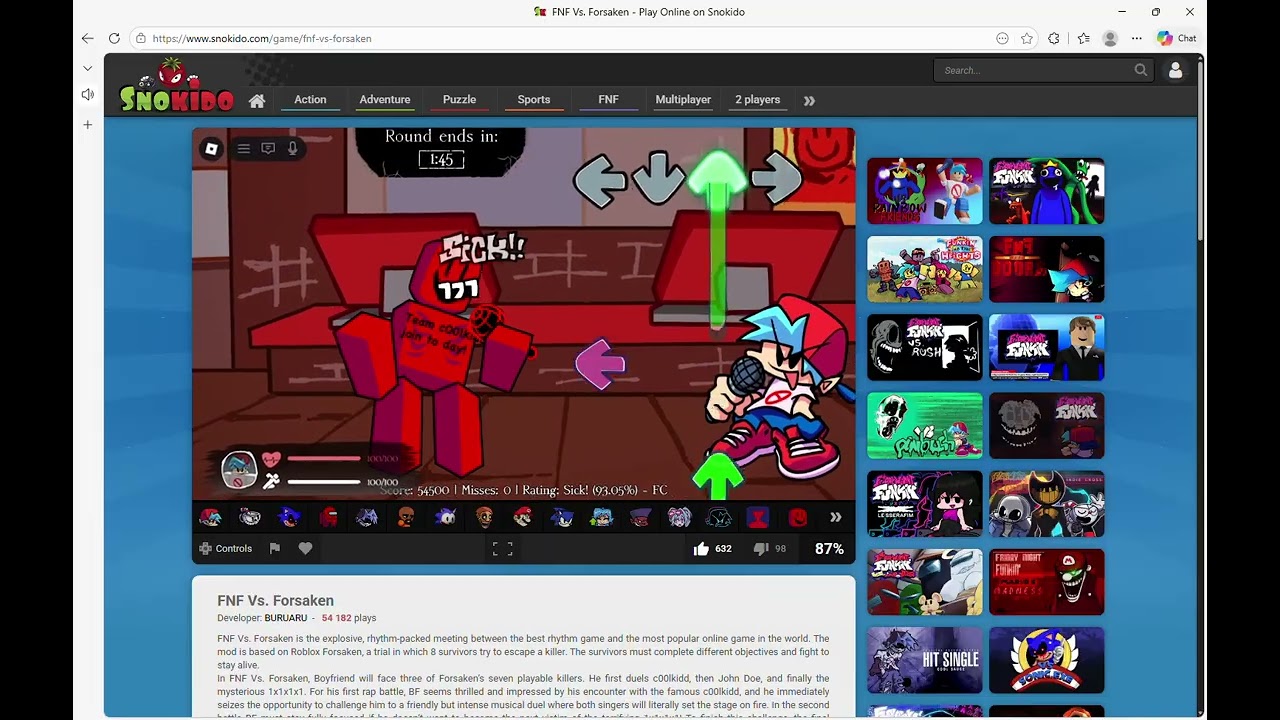
Task: Report the game with the flag icon
Action: coord(275,548)
